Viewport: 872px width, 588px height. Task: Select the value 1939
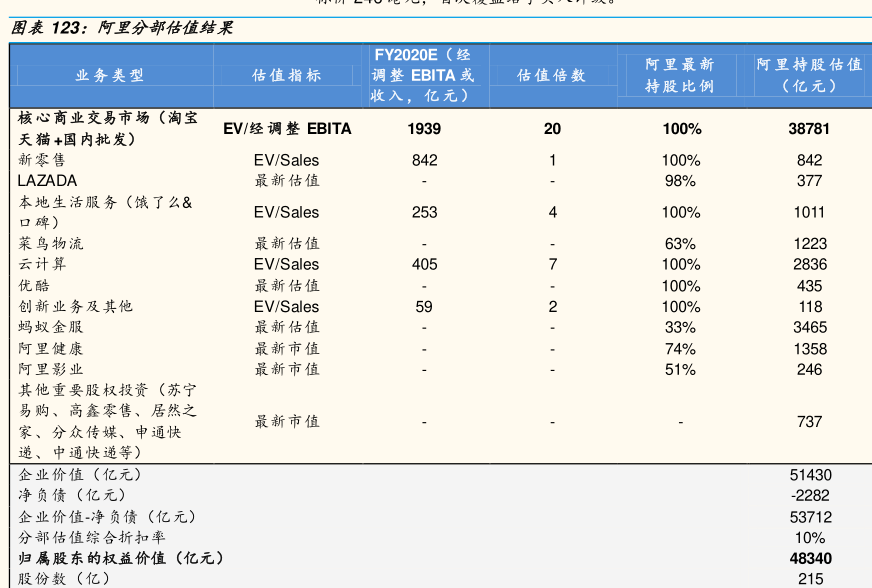pos(424,129)
